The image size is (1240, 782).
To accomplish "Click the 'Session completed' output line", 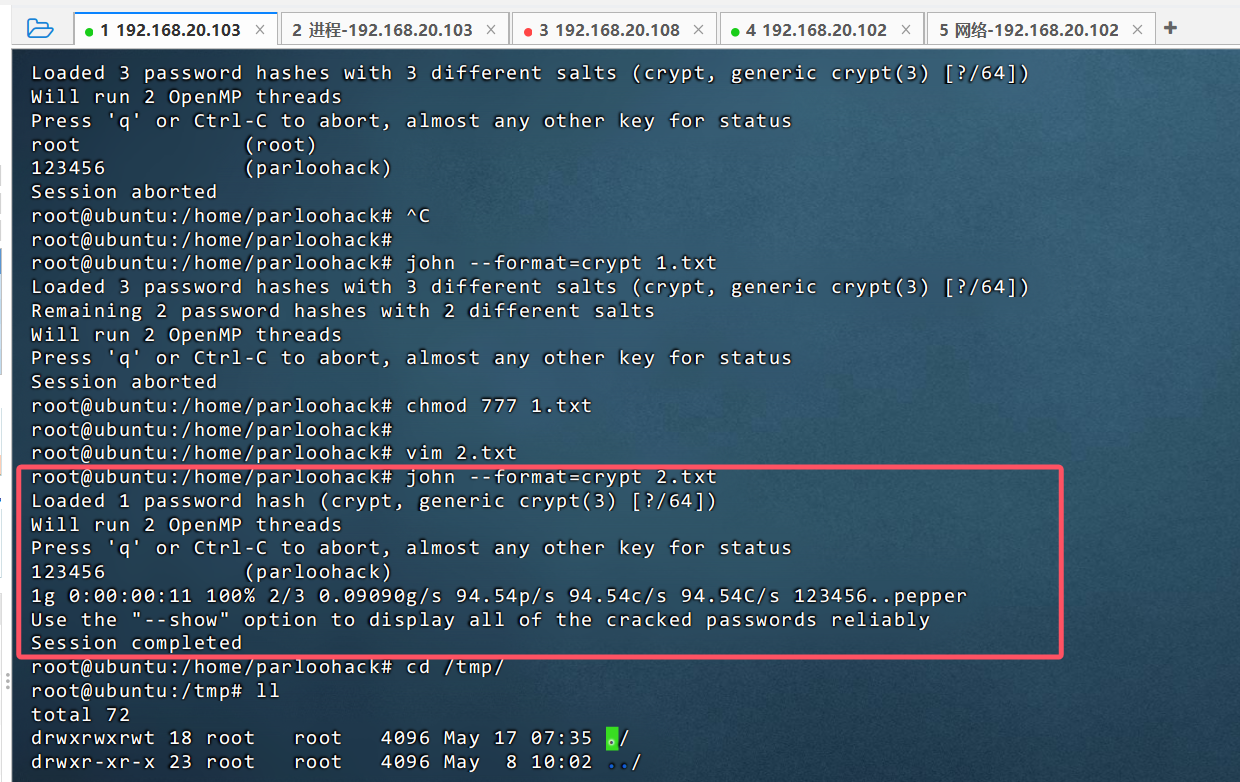I will click(136, 643).
